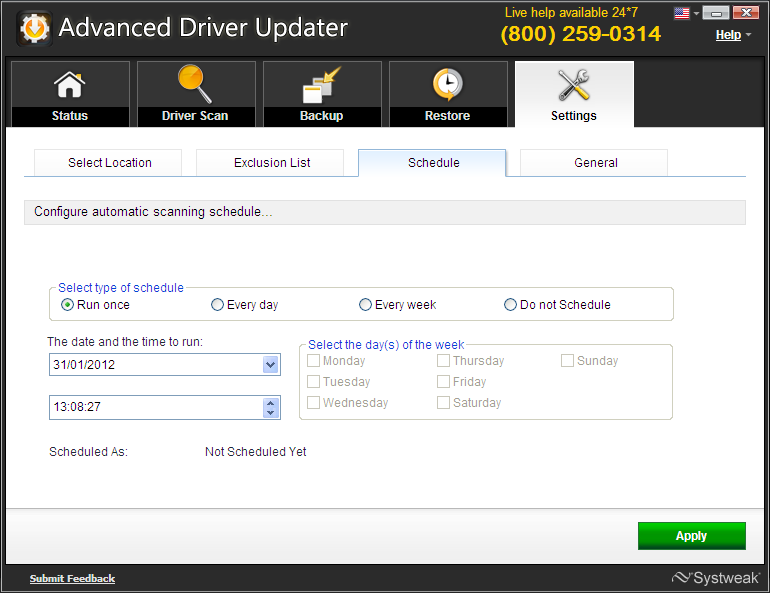Open the language dropdown arrow beside the flag
Viewport: 770px width, 593px height.
696,14
